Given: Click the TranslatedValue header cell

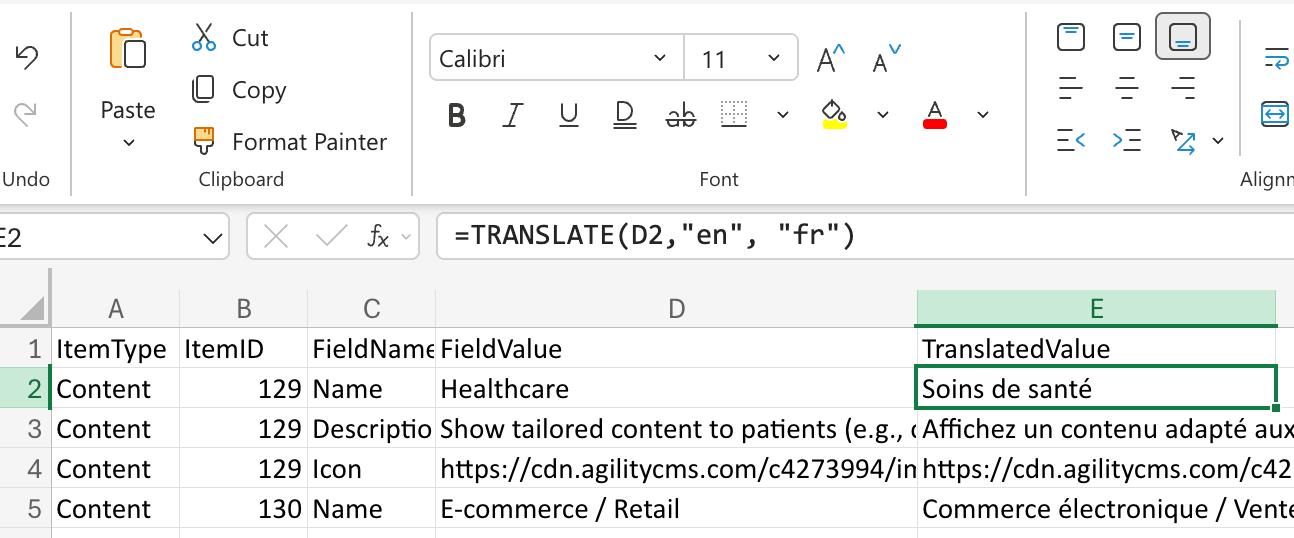Looking at the screenshot, I should coord(1097,349).
